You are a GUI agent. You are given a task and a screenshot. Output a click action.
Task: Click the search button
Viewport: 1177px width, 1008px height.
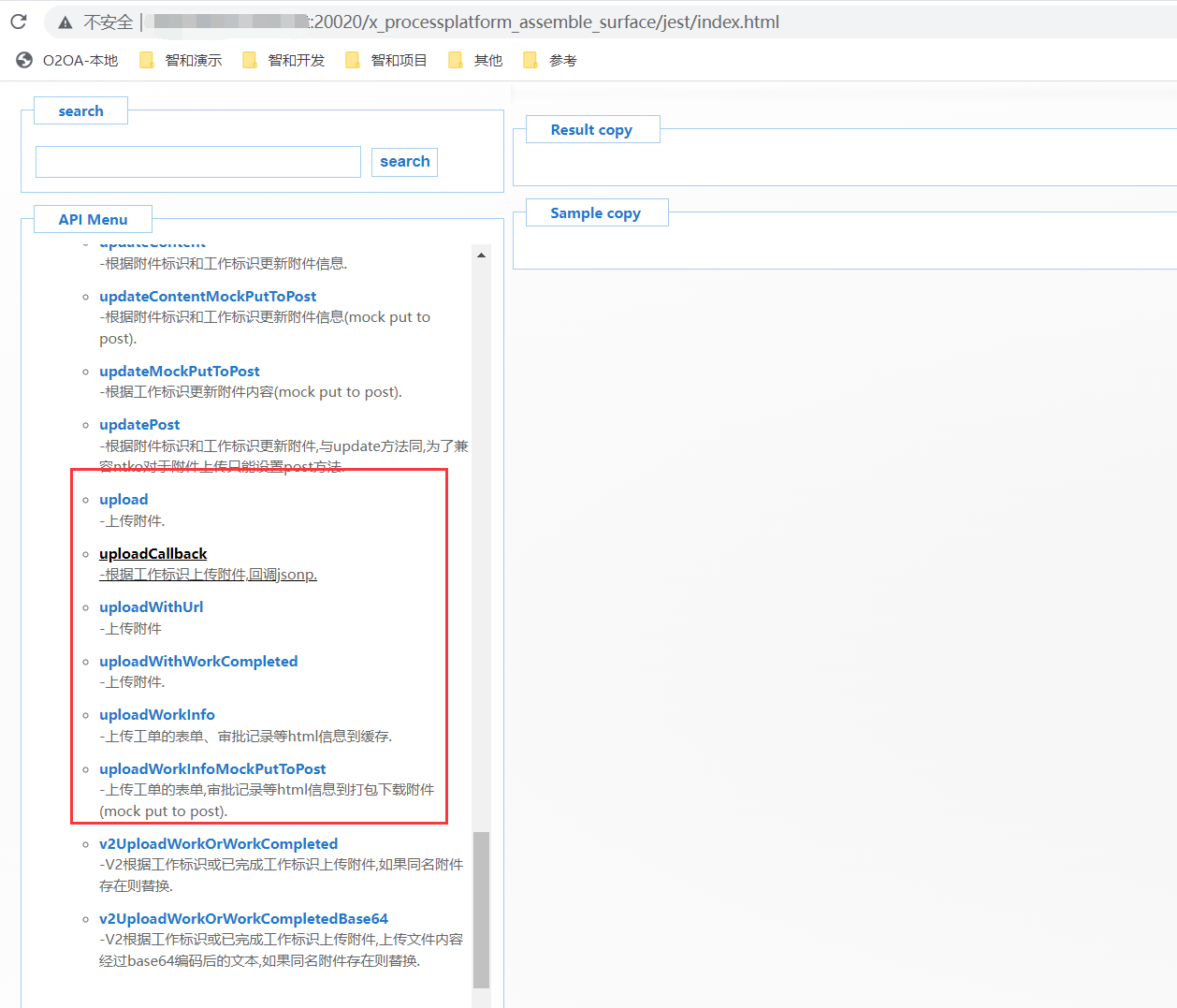click(x=404, y=162)
